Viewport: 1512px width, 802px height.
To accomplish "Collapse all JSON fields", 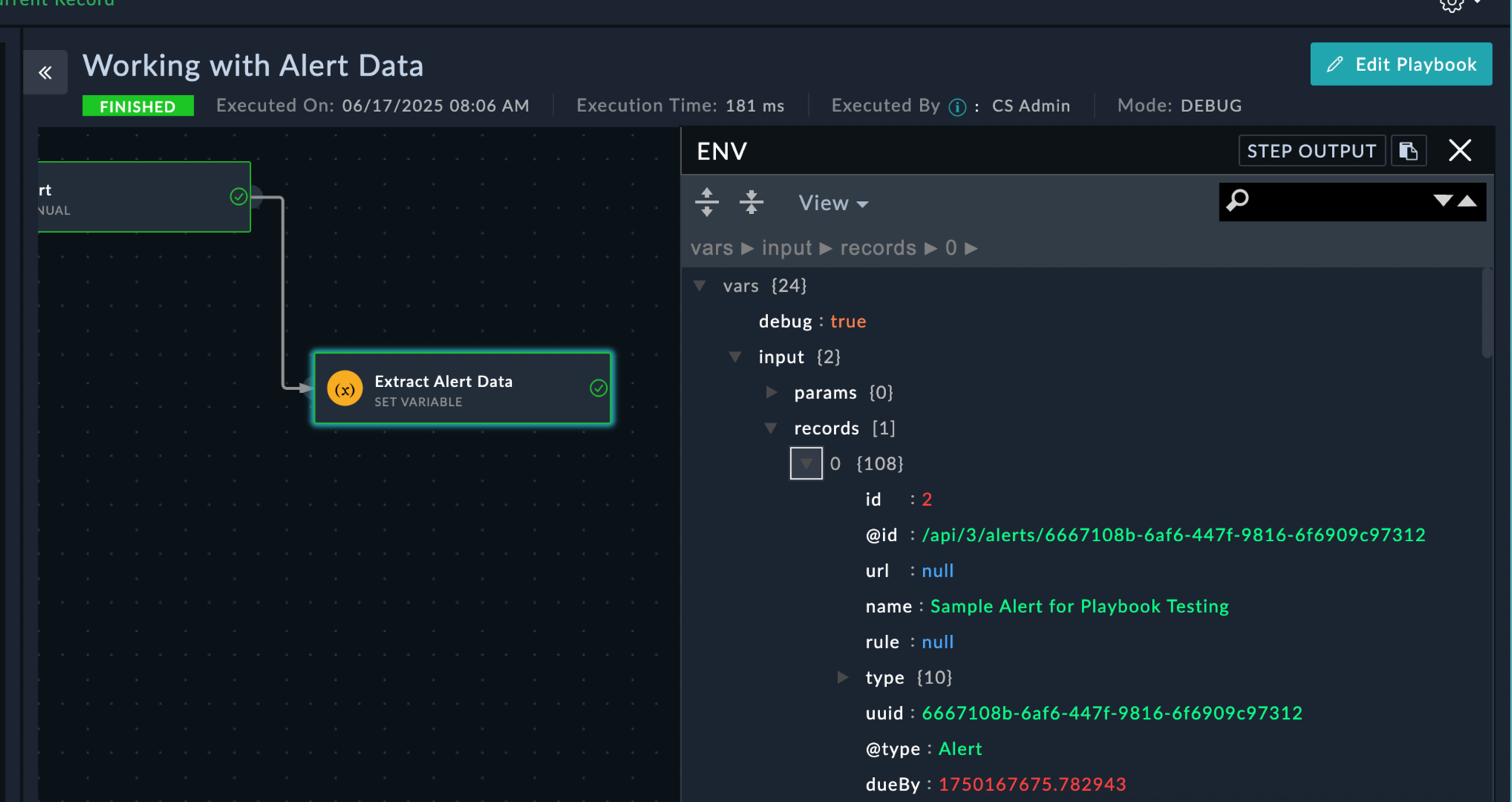I will coord(751,202).
